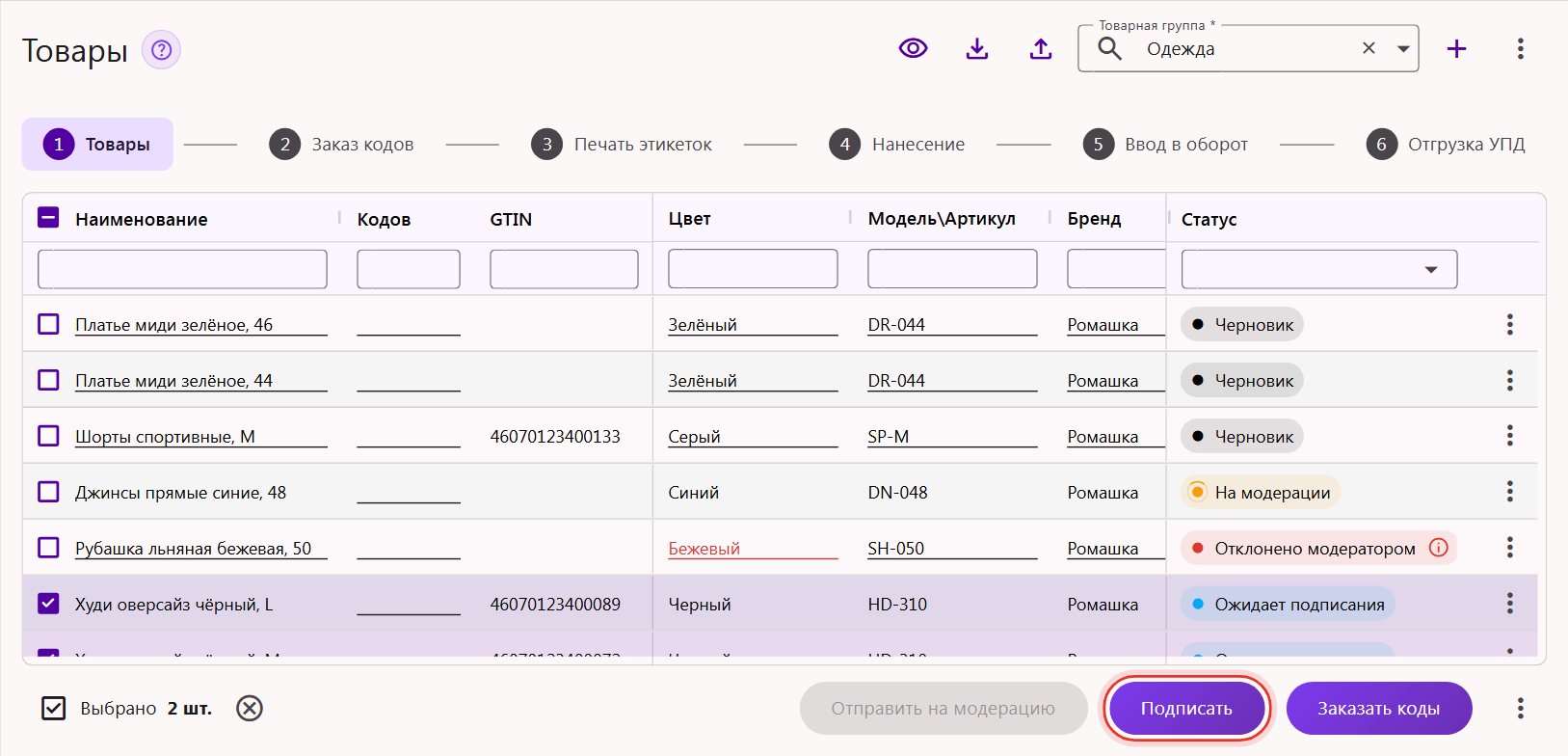Open row menu for Шорты спортивные, M
1568x756 pixels.
[1509, 437]
